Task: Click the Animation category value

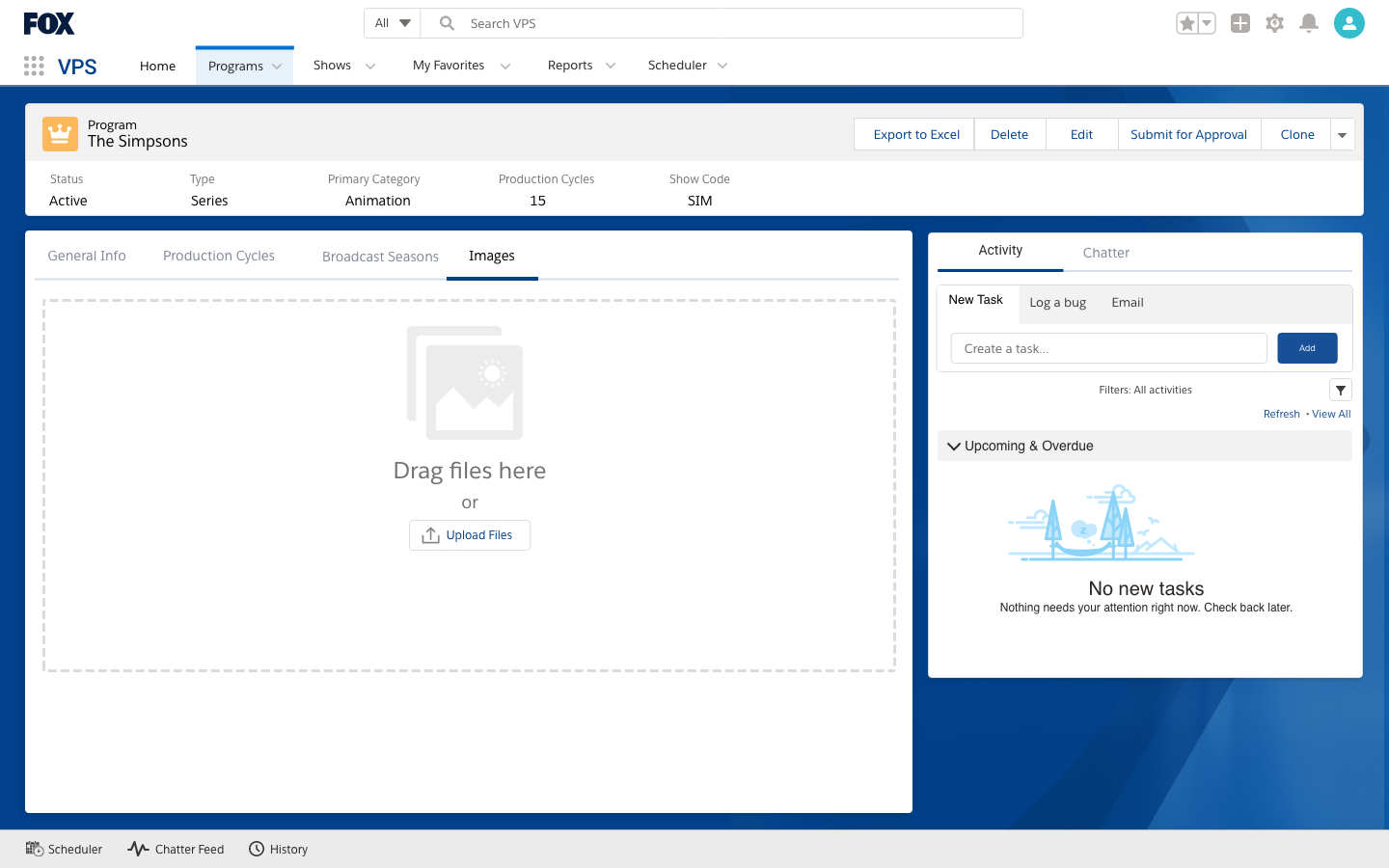Action: [x=378, y=201]
